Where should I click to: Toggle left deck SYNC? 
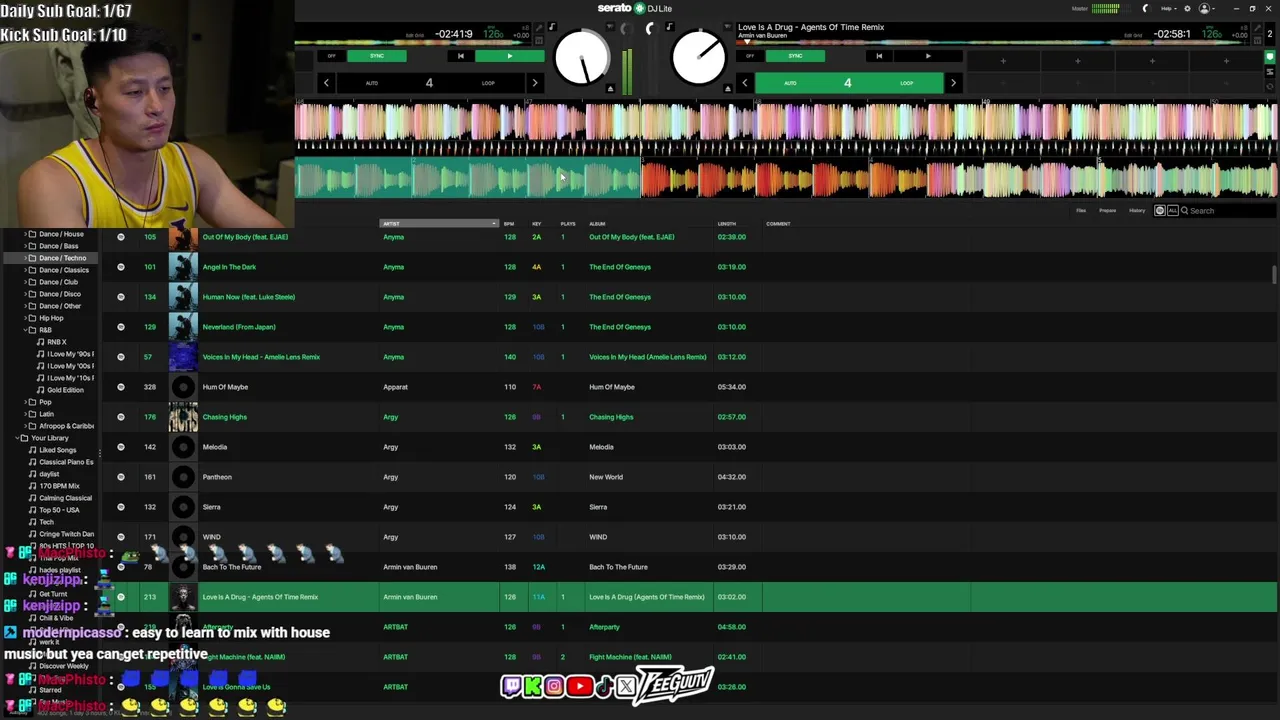point(377,56)
